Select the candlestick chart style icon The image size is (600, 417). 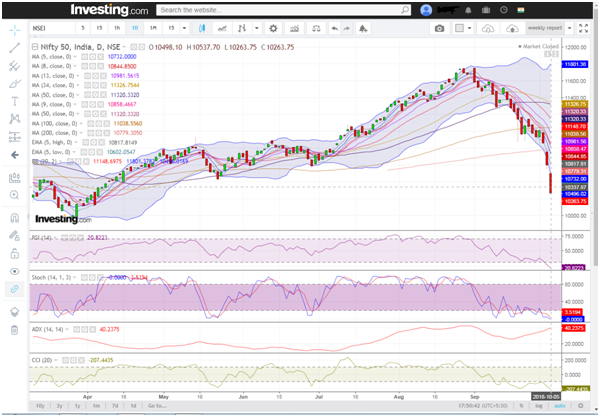pyautogui.click(x=202, y=28)
